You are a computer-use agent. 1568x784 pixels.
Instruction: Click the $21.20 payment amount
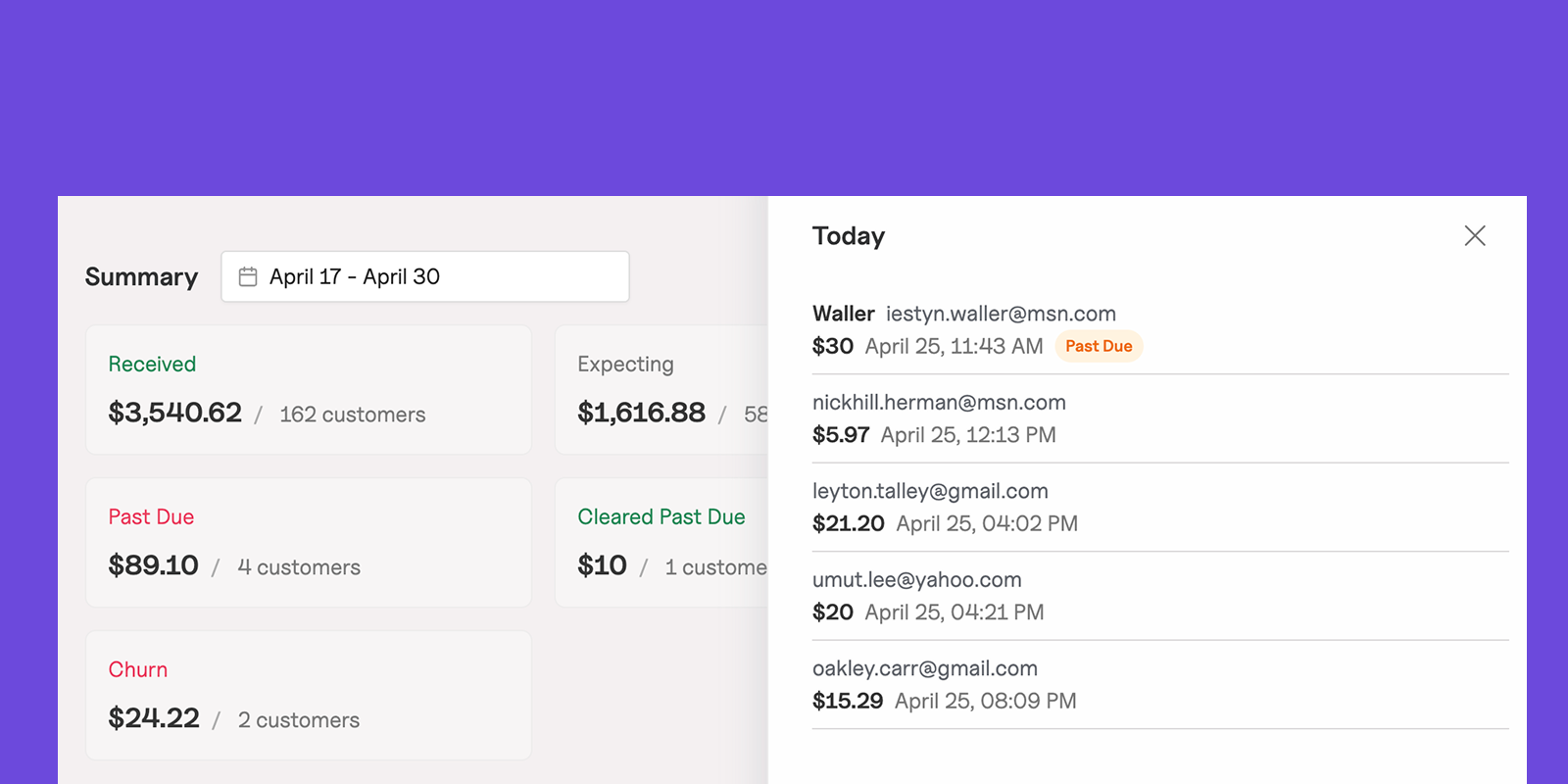click(x=848, y=523)
